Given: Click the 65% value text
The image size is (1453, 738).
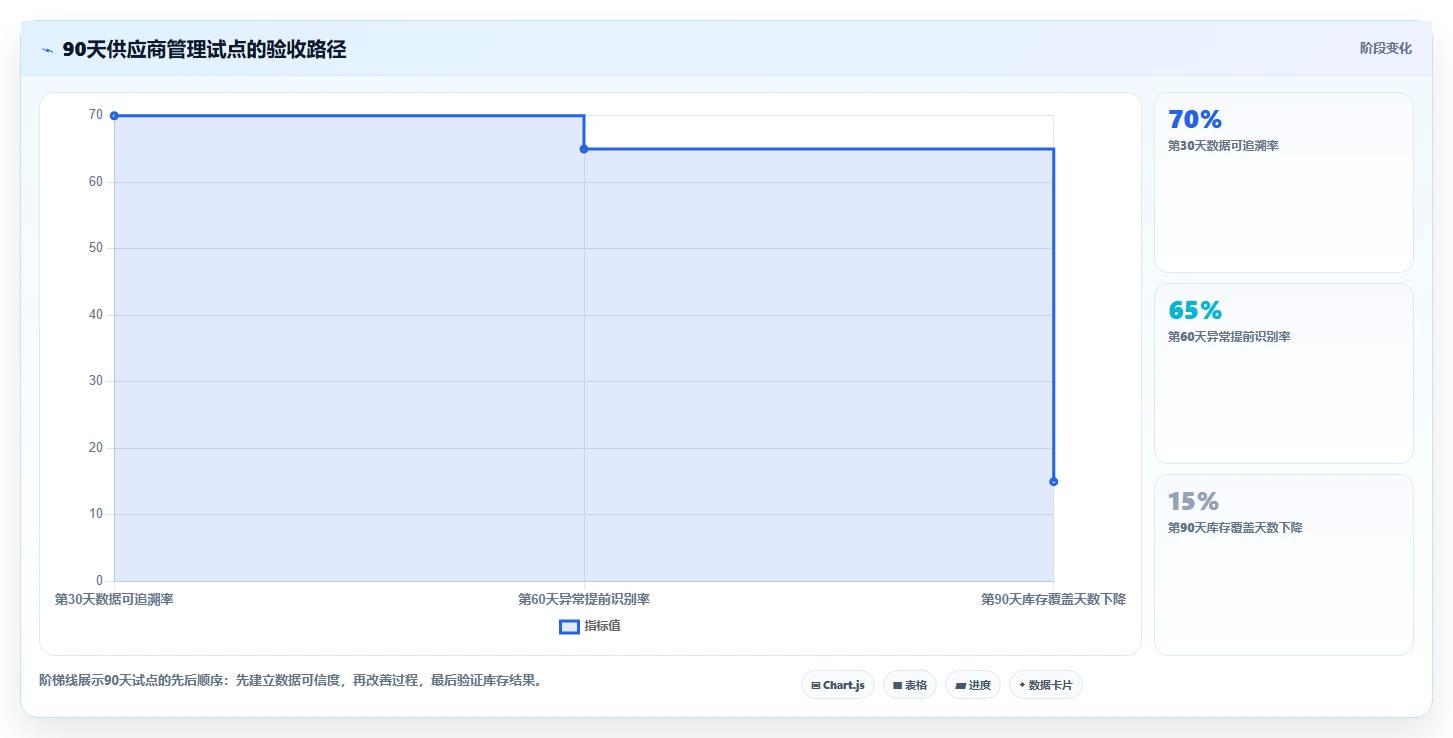Looking at the screenshot, I should (1195, 310).
